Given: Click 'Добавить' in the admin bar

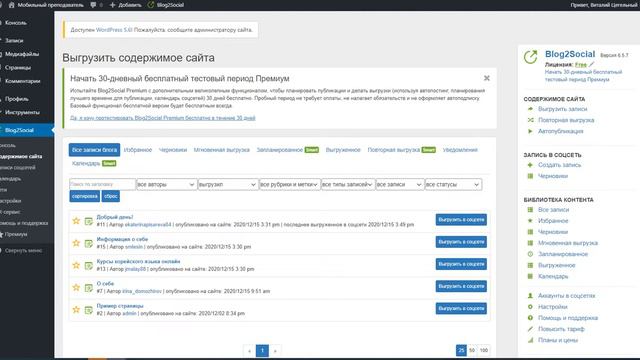Looking at the screenshot, I should [125, 5].
